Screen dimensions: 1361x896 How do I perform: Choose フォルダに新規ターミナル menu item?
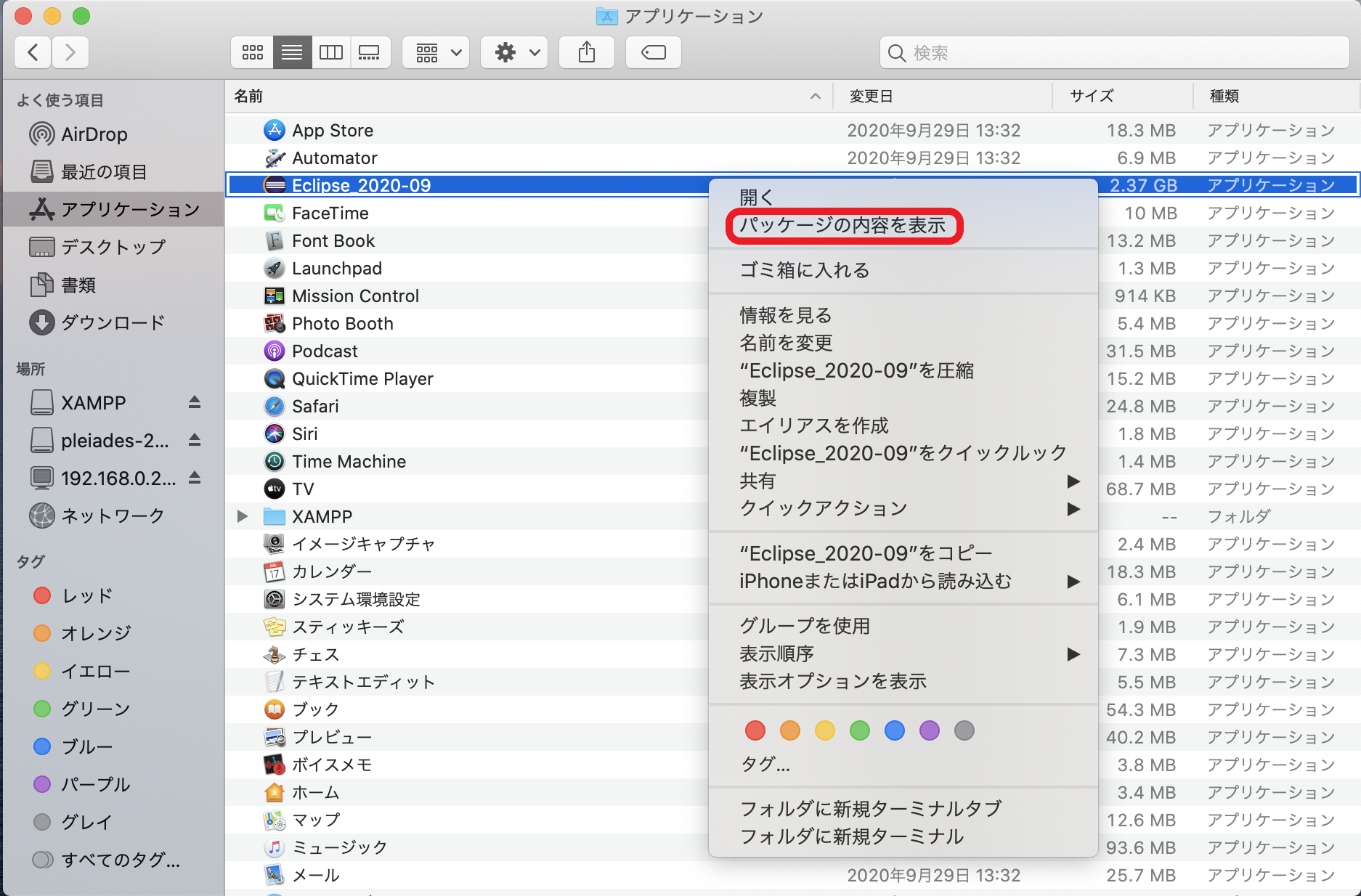tap(903, 836)
